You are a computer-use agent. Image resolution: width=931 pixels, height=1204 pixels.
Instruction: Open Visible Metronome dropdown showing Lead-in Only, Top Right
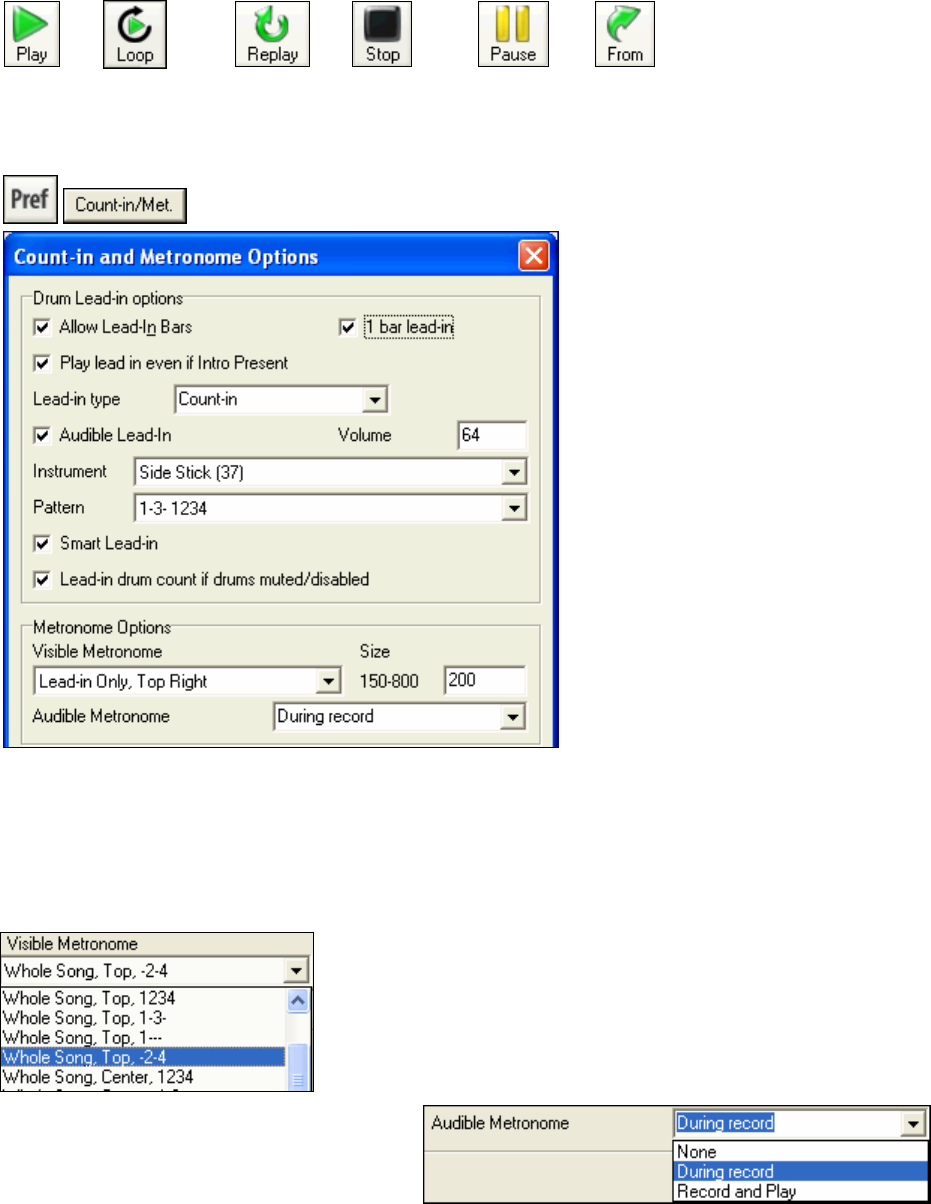329,682
